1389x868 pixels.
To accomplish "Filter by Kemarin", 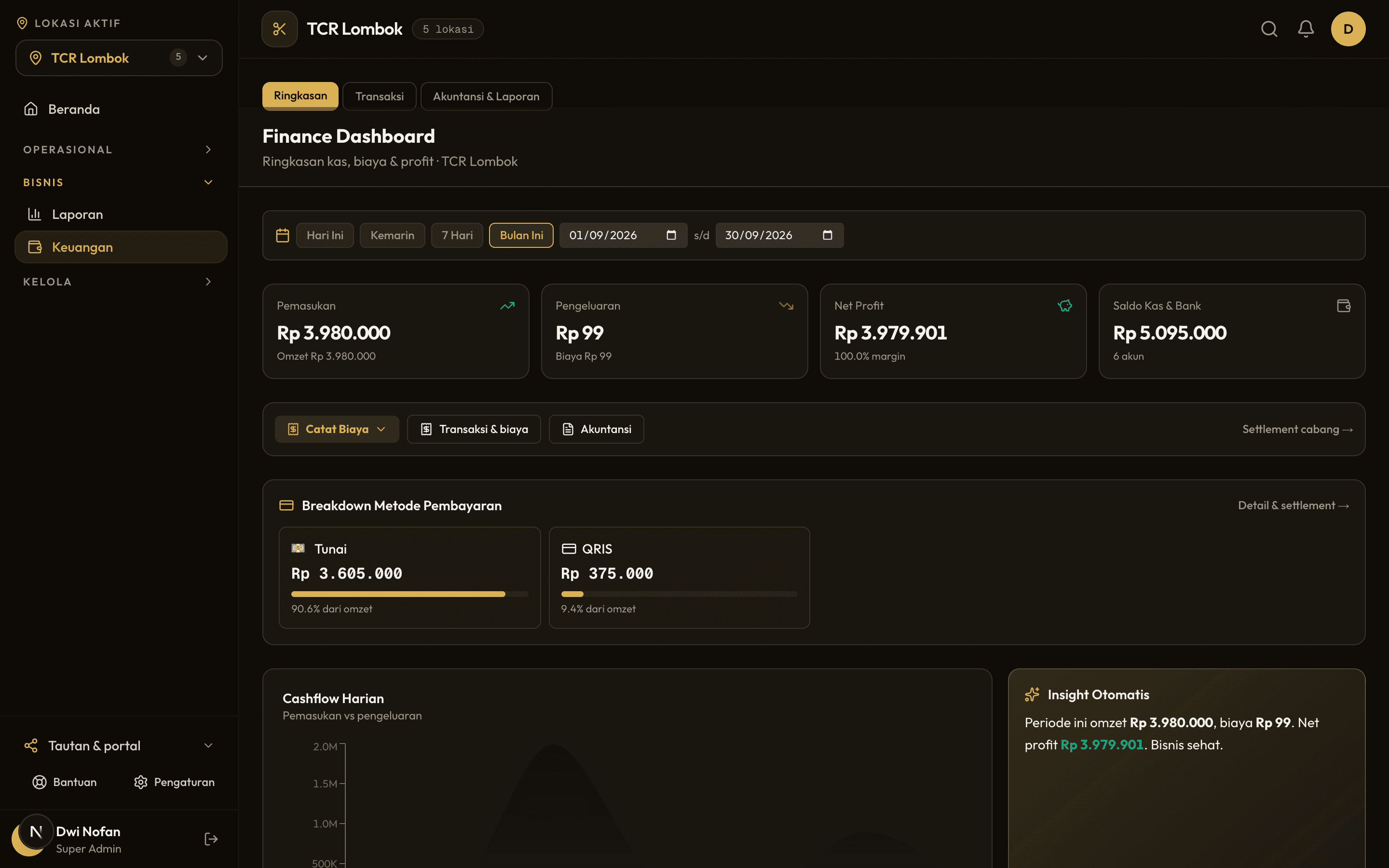I will click(x=392, y=235).
